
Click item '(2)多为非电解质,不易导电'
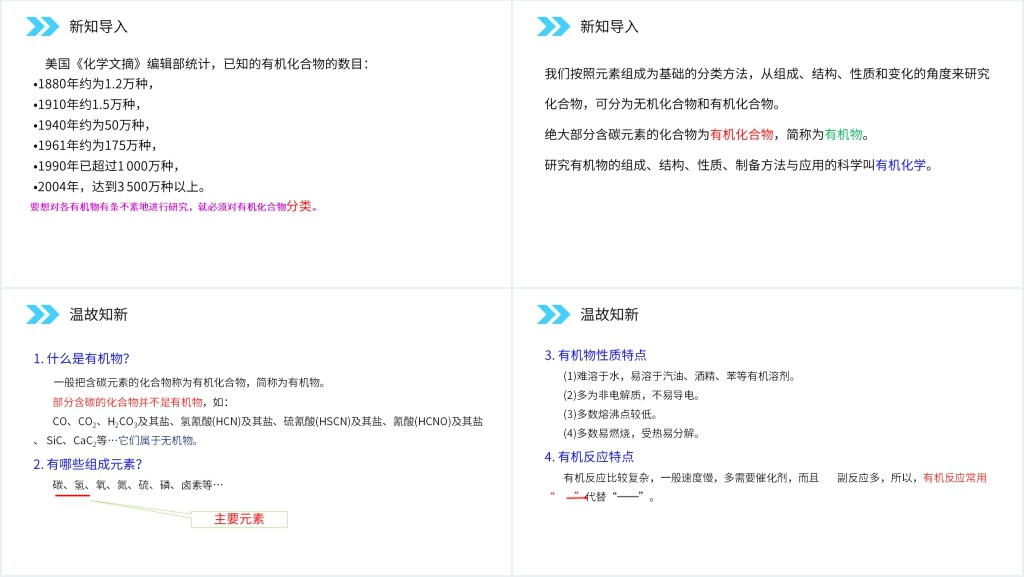coord(632,395)
